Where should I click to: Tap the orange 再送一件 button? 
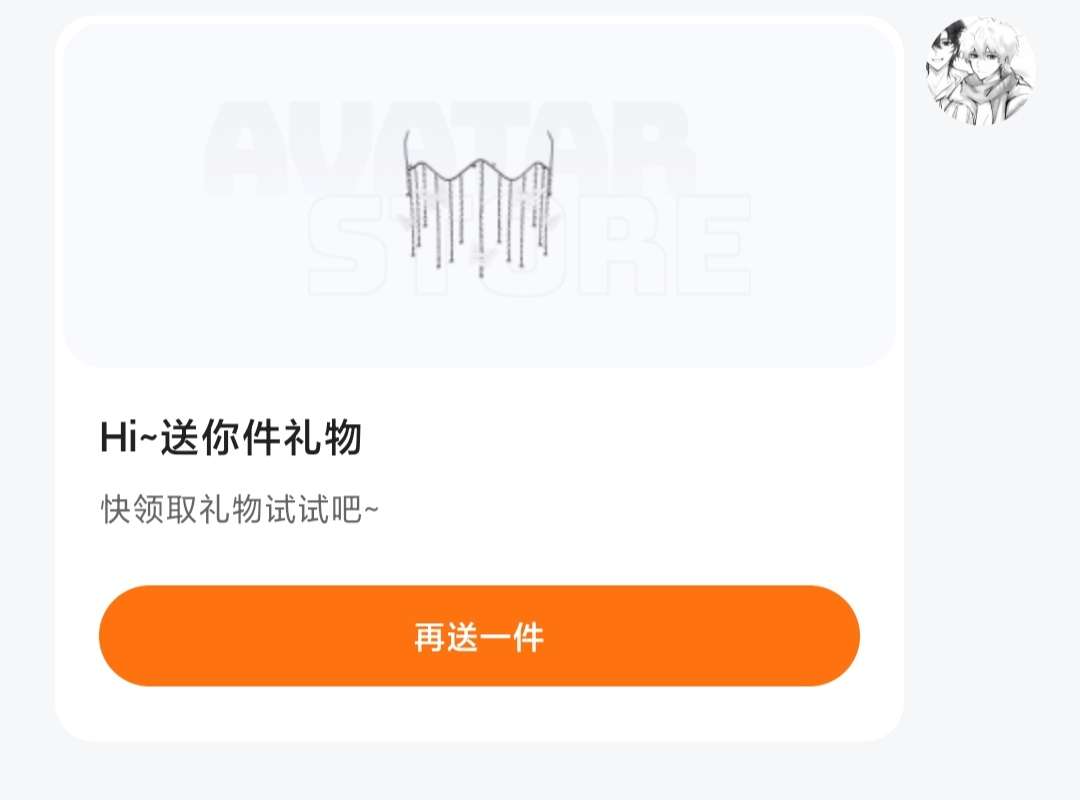479,635
